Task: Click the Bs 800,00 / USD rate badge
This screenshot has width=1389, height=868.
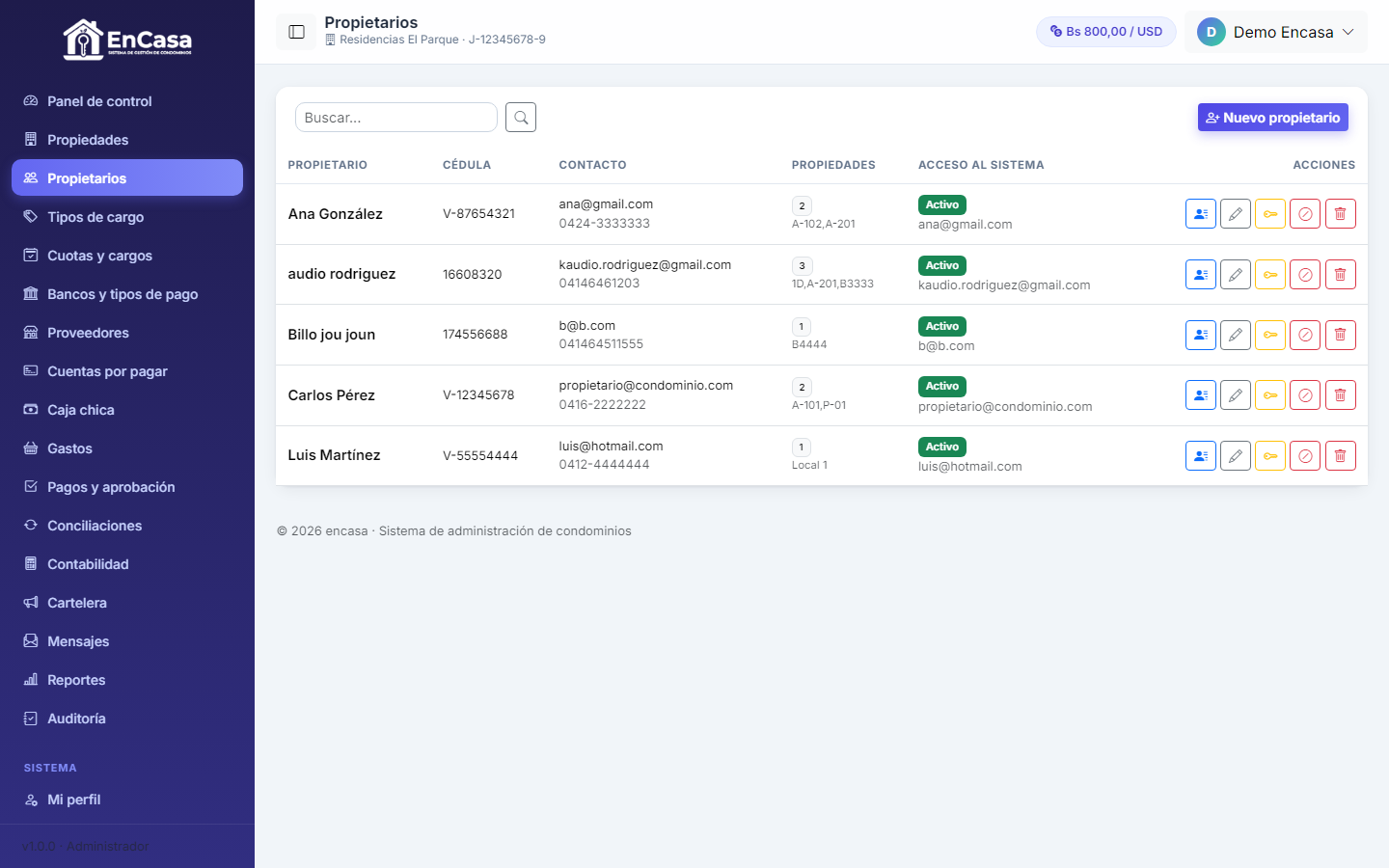Action: coord(1106,32)
